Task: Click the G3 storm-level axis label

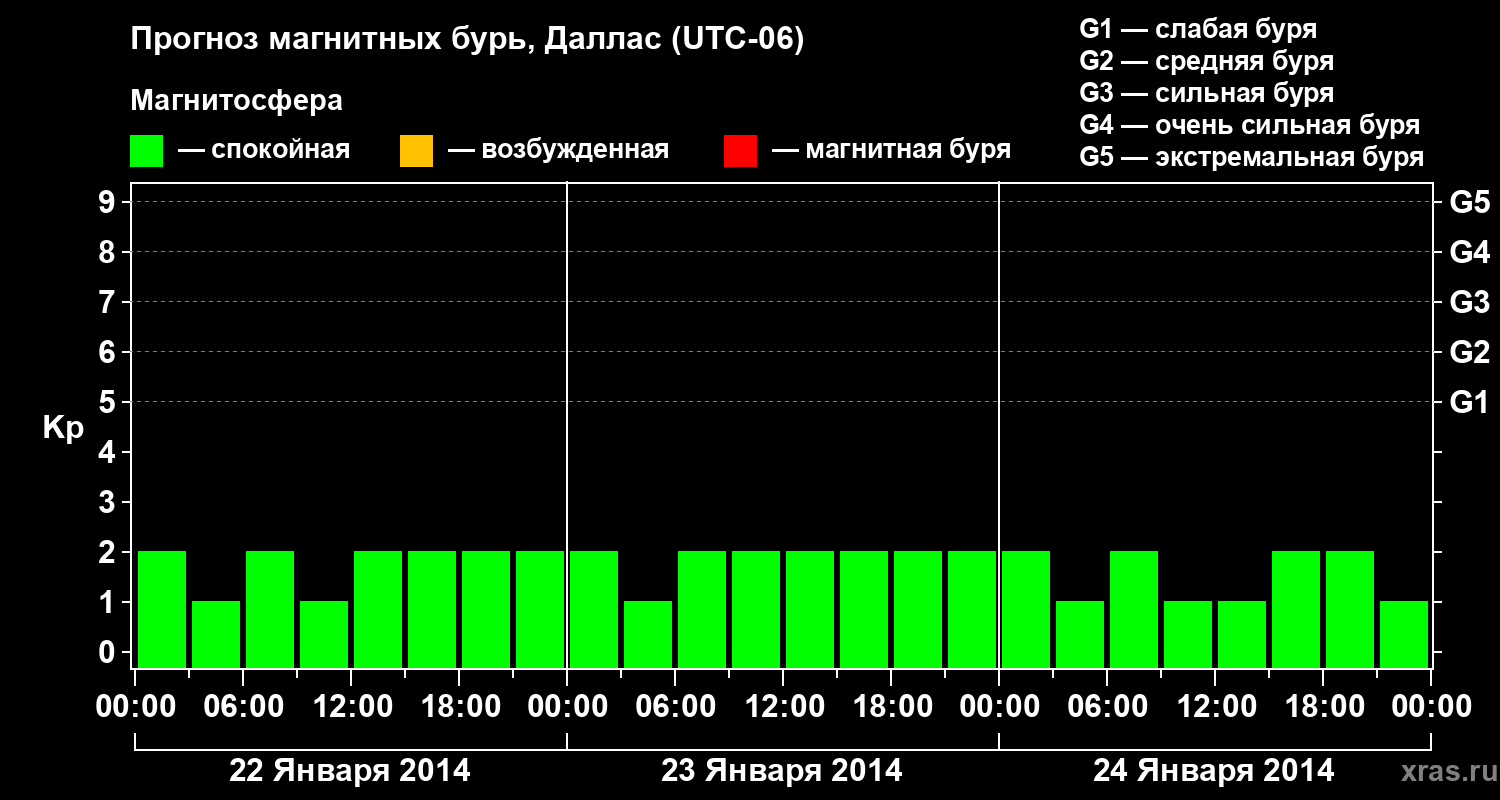Action: 1469,302
